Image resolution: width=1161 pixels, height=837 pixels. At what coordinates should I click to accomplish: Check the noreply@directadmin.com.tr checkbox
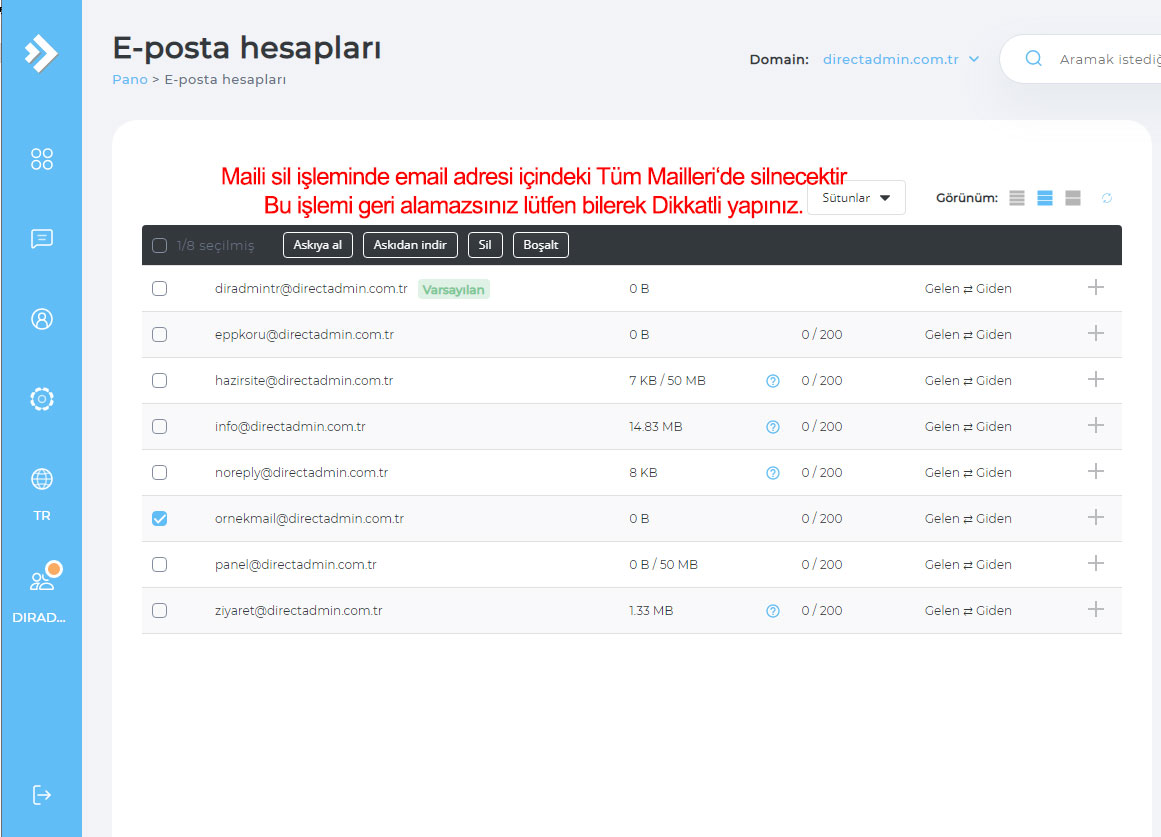(x=159, y=472)
